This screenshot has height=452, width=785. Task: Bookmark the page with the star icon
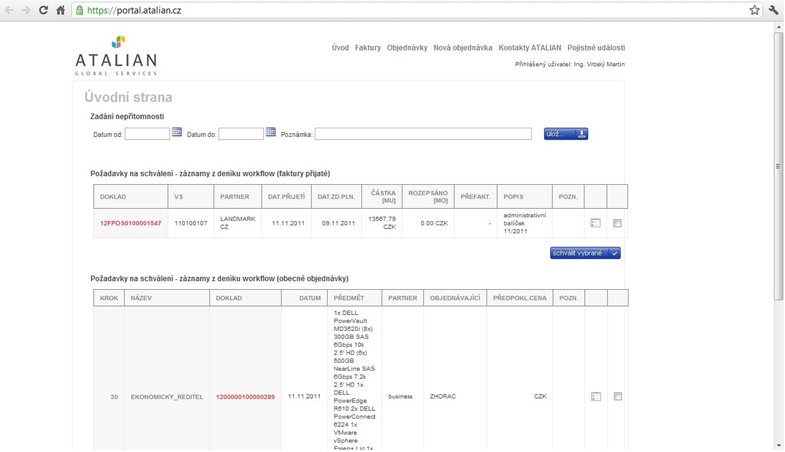[754, 10]
